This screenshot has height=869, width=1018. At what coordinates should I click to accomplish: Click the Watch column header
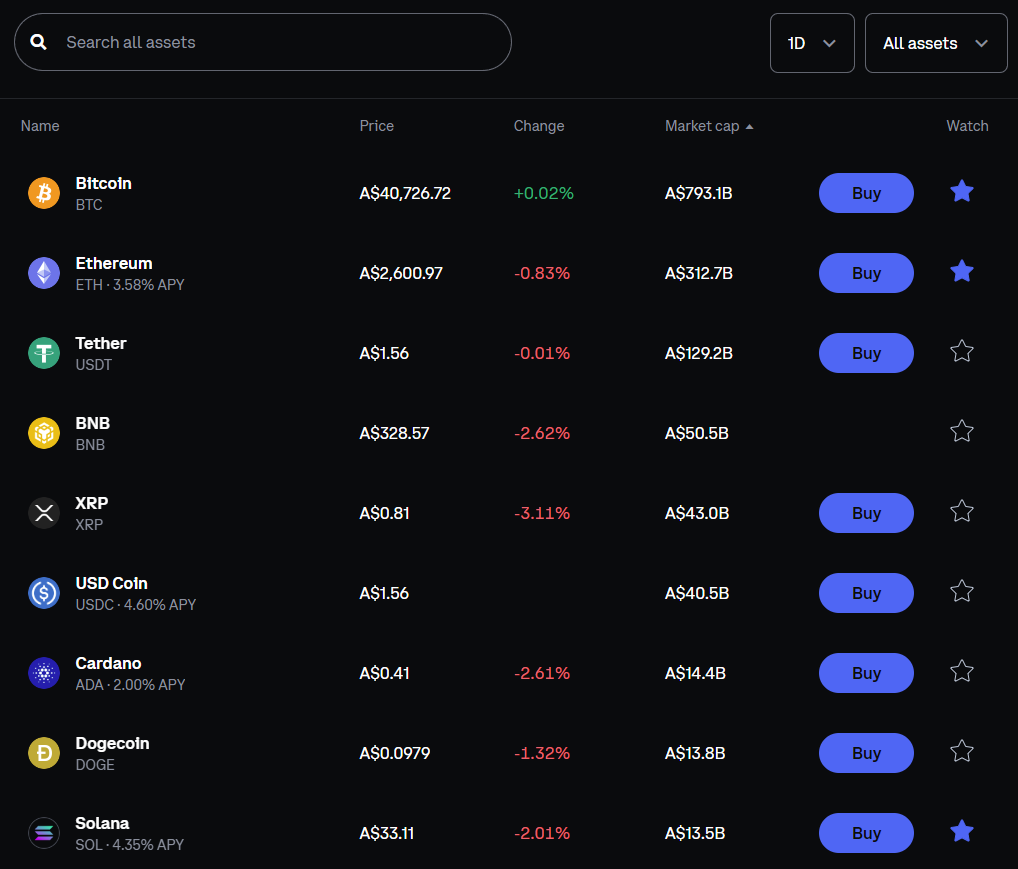pyautogui.click(x=967, y=126)
